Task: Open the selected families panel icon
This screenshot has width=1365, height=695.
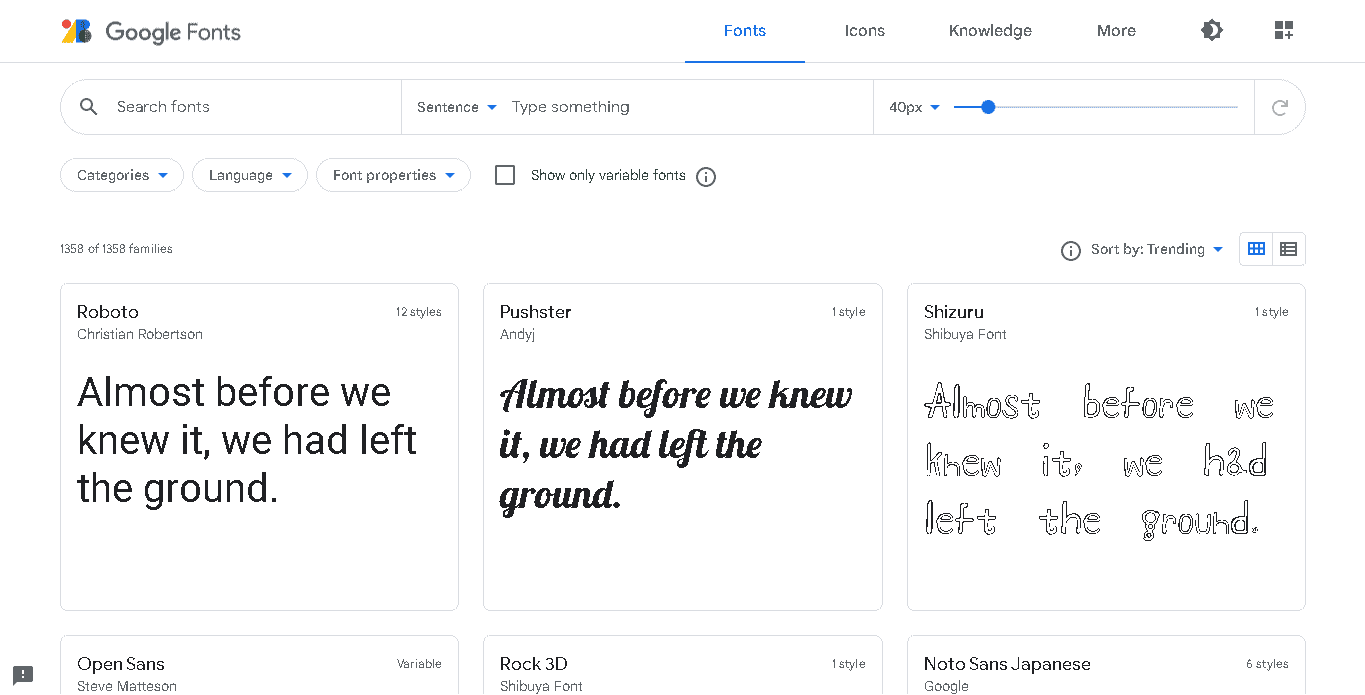Action: click(1284, 31)
